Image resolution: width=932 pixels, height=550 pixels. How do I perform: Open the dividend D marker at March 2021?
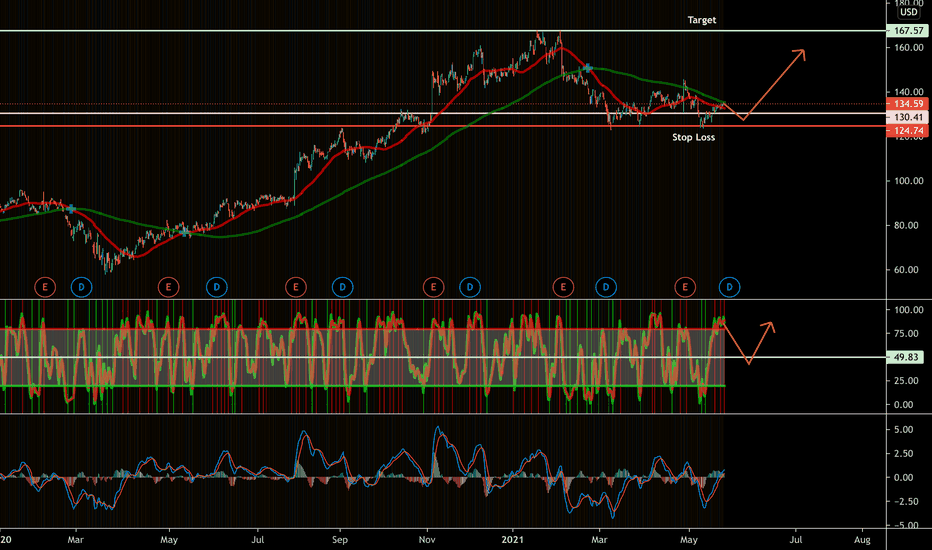606,288
